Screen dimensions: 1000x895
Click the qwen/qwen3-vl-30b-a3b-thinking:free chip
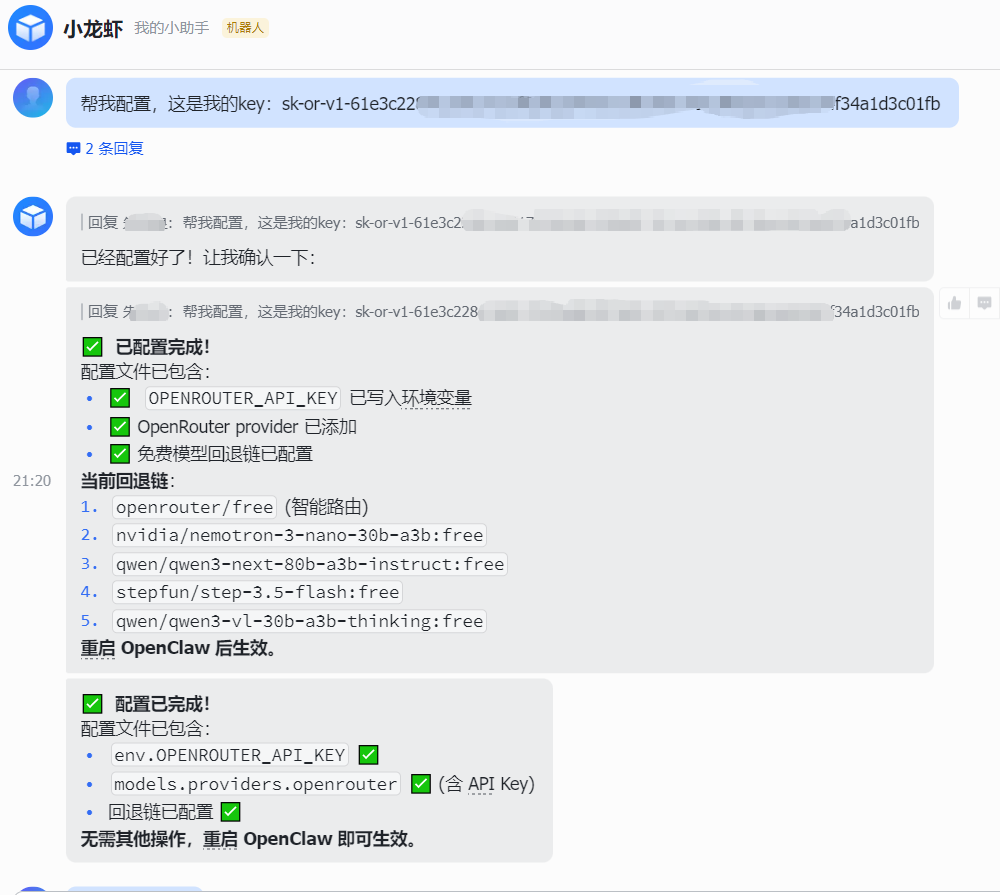[x=297, y=621]
